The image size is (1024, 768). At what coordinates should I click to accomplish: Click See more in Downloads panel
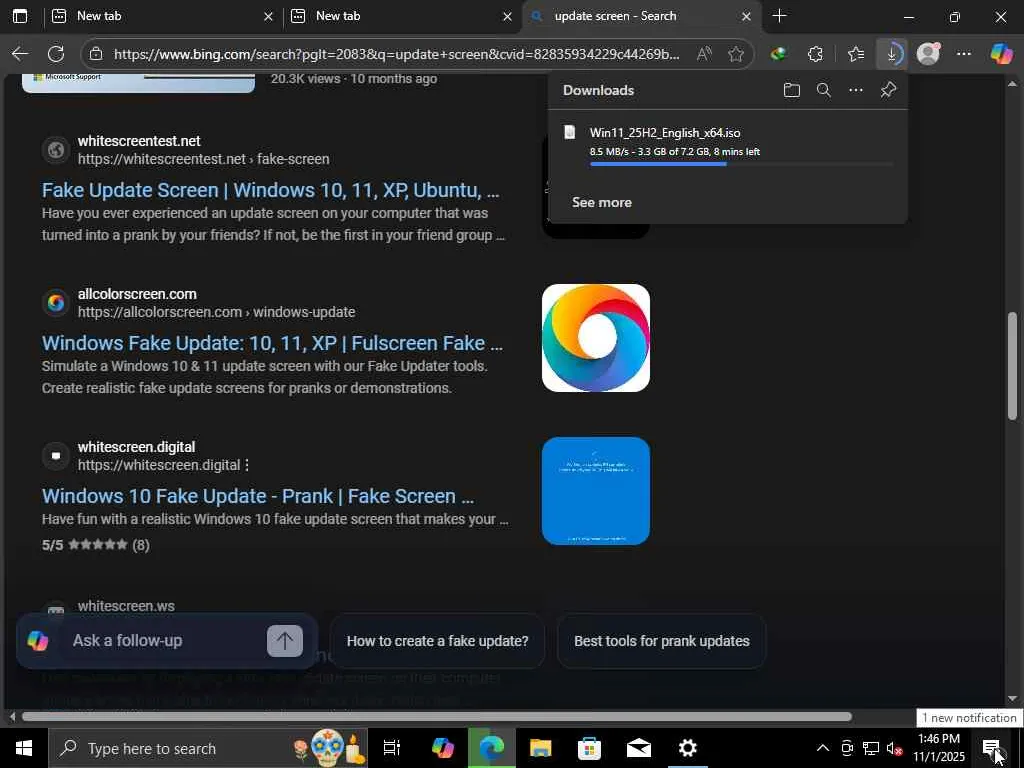point(601,202)
